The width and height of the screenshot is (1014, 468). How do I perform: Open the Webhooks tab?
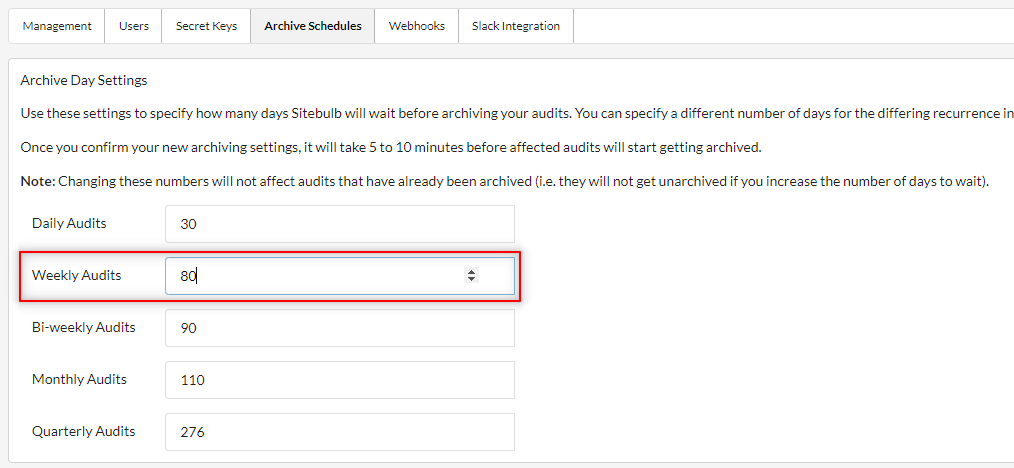tap(416, 27)
